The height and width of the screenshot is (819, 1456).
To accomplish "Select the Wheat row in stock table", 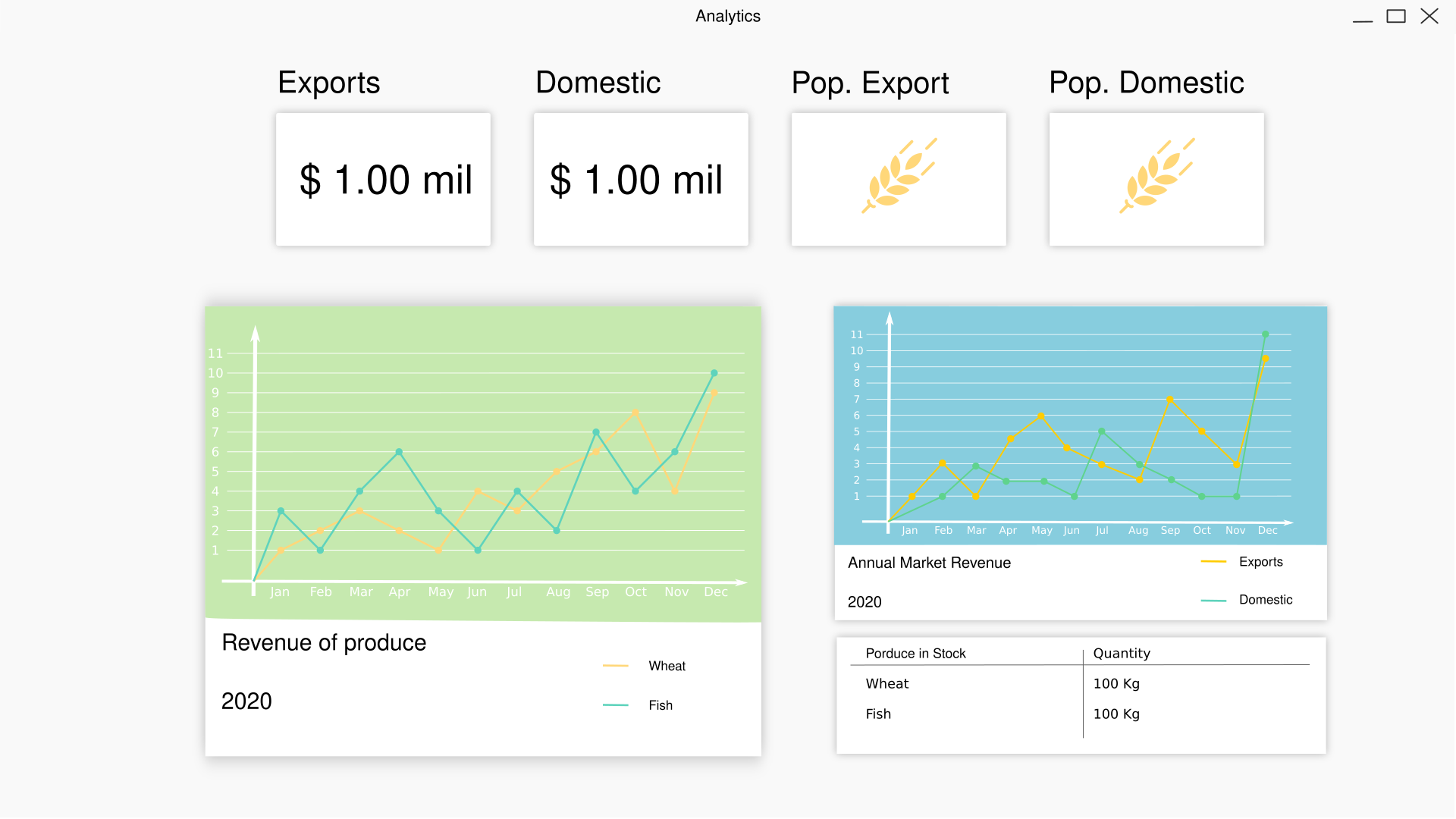I will pyautogui.click(x=888, y=684).
